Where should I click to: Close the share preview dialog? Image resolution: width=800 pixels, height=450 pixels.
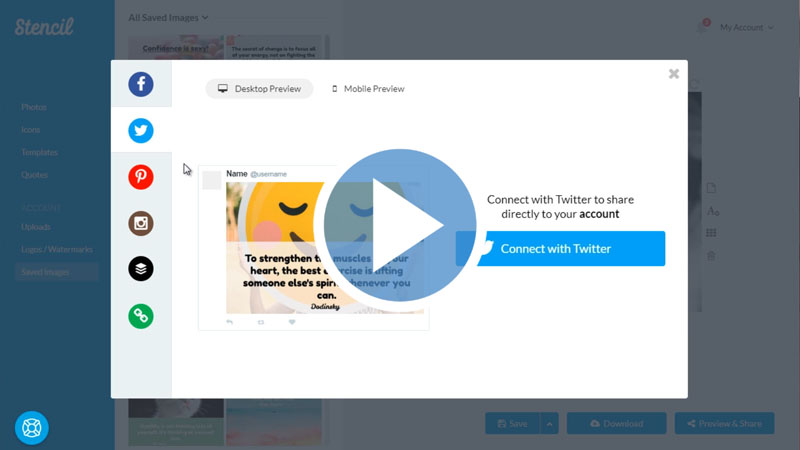coord(674,74)
